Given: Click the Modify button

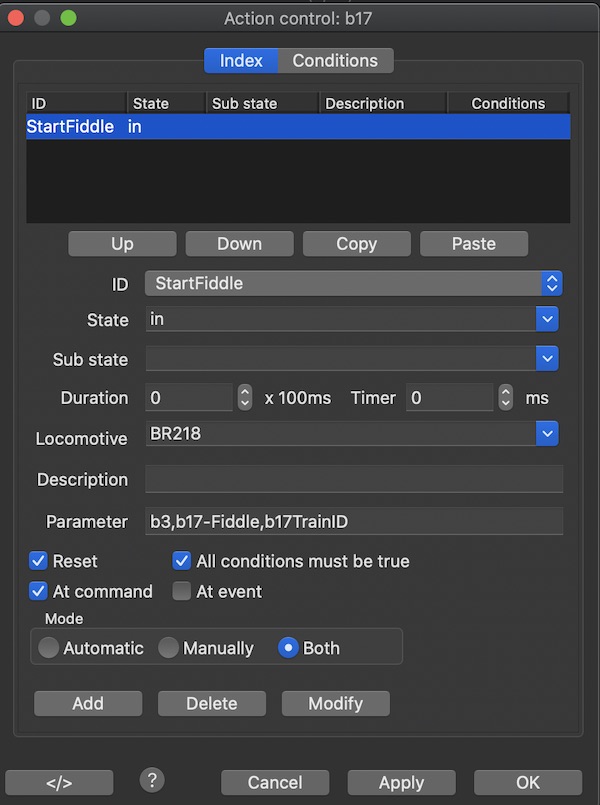Looking at the screenshot, I should click(x=335, y=703).
